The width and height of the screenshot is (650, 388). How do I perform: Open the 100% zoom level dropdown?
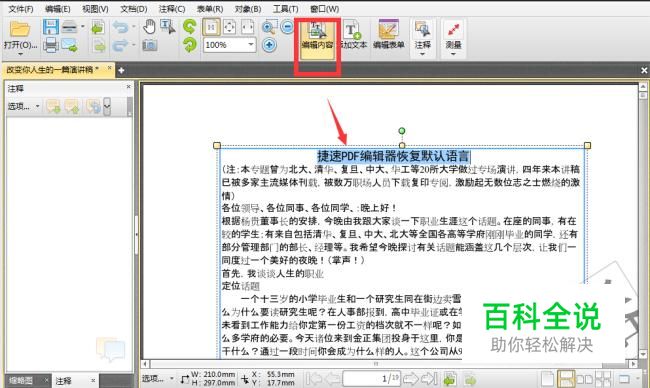coord(251,44)
